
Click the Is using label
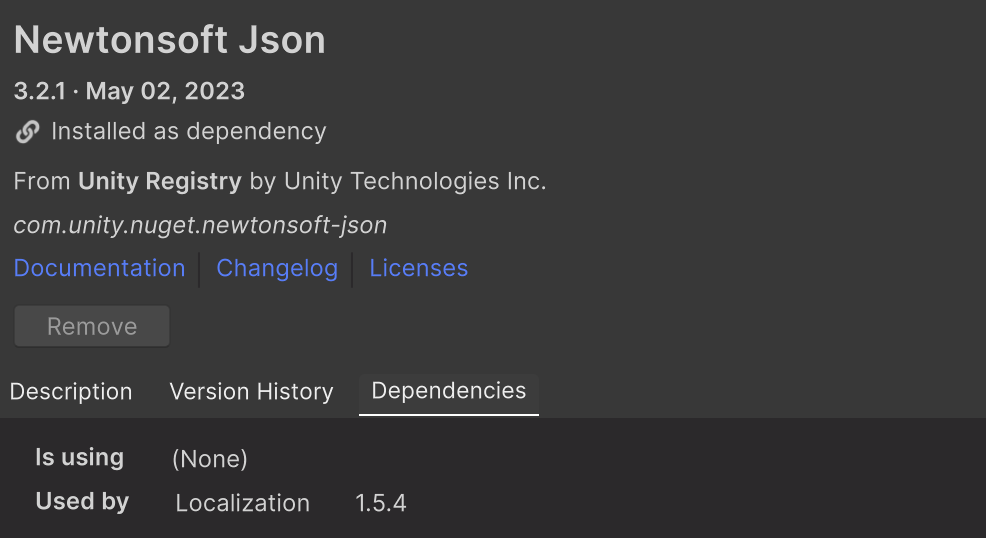79,458
